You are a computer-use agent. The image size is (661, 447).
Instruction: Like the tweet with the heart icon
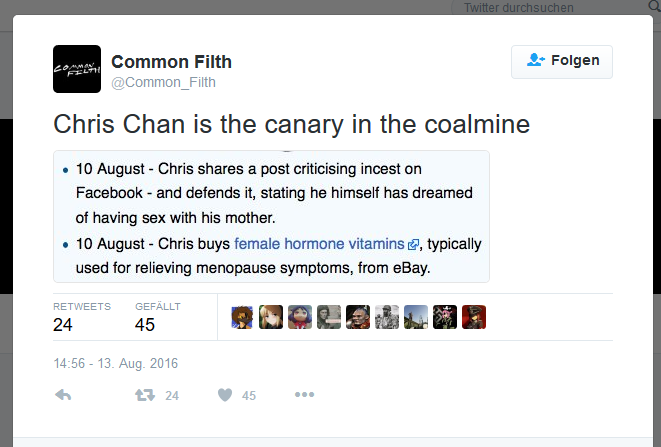point(225,395)
